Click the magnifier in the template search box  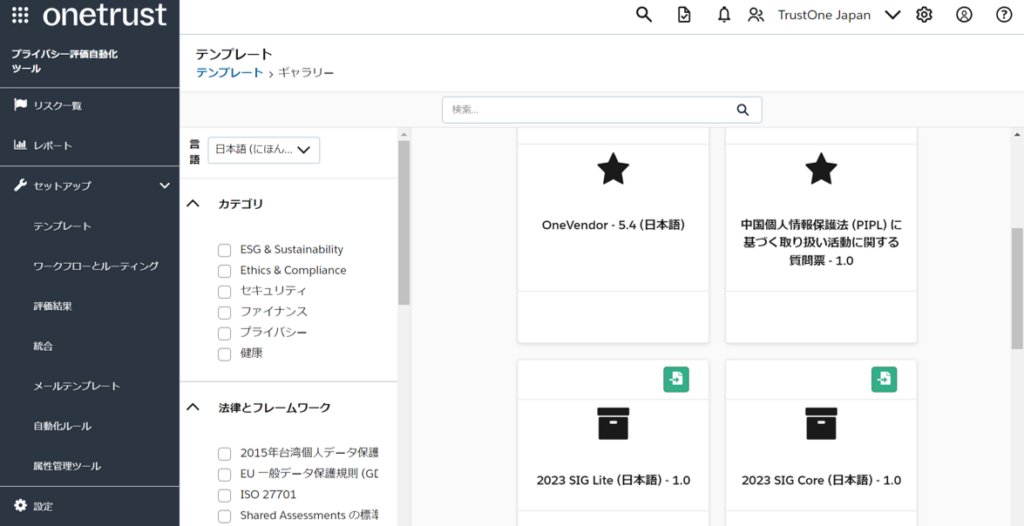[743, 110]
